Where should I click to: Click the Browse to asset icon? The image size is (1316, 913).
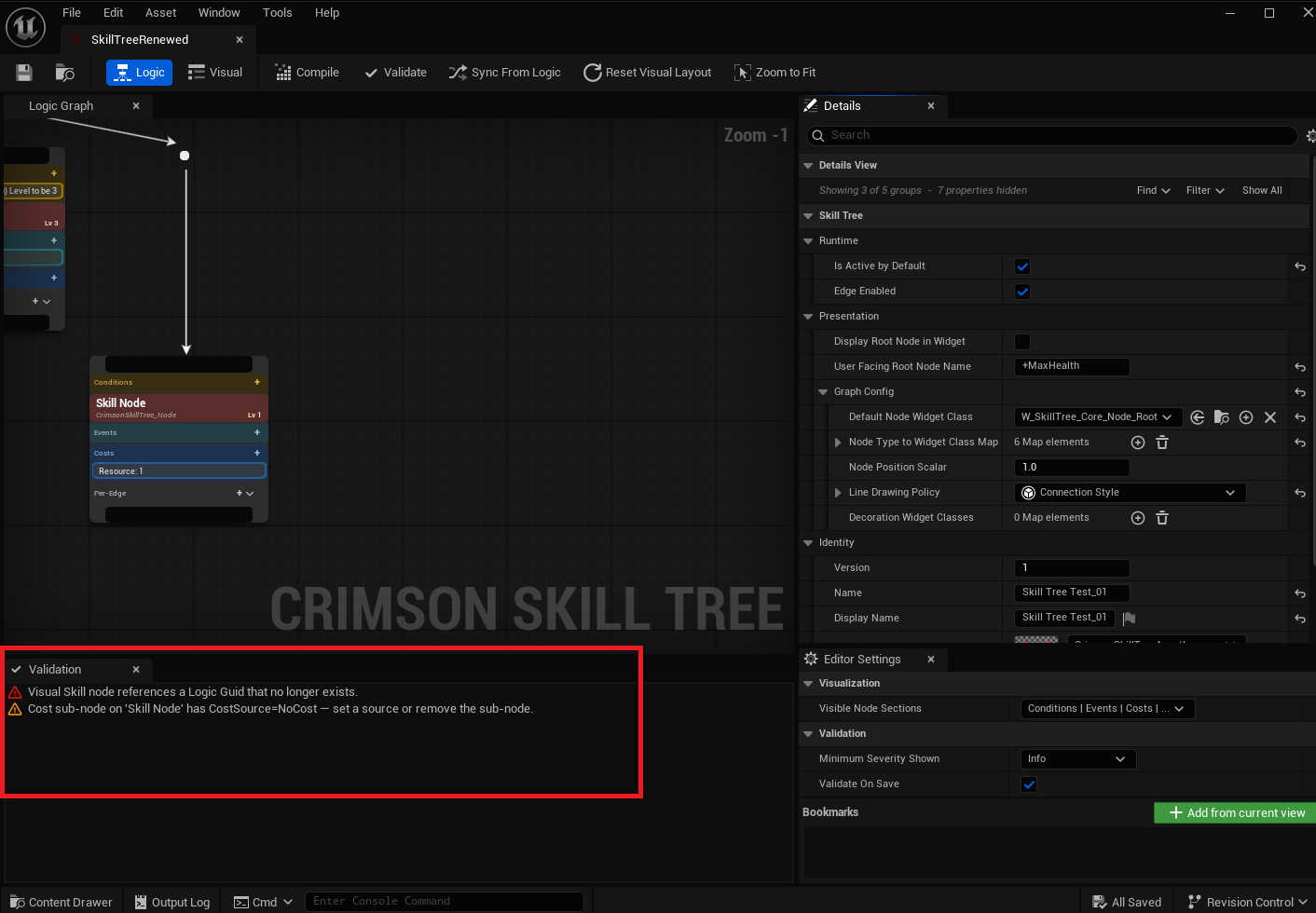click(64, 73)
